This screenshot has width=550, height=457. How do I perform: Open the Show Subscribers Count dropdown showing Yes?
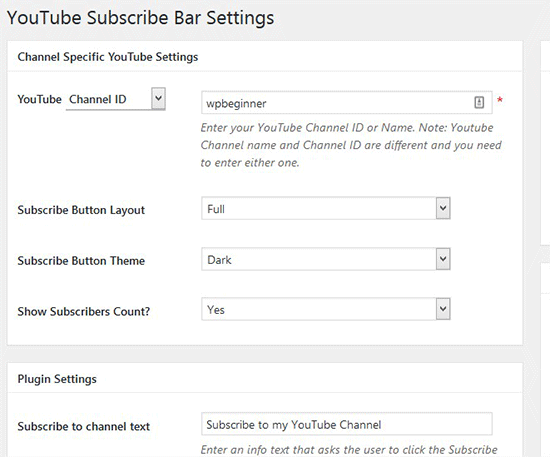[326, 309]
